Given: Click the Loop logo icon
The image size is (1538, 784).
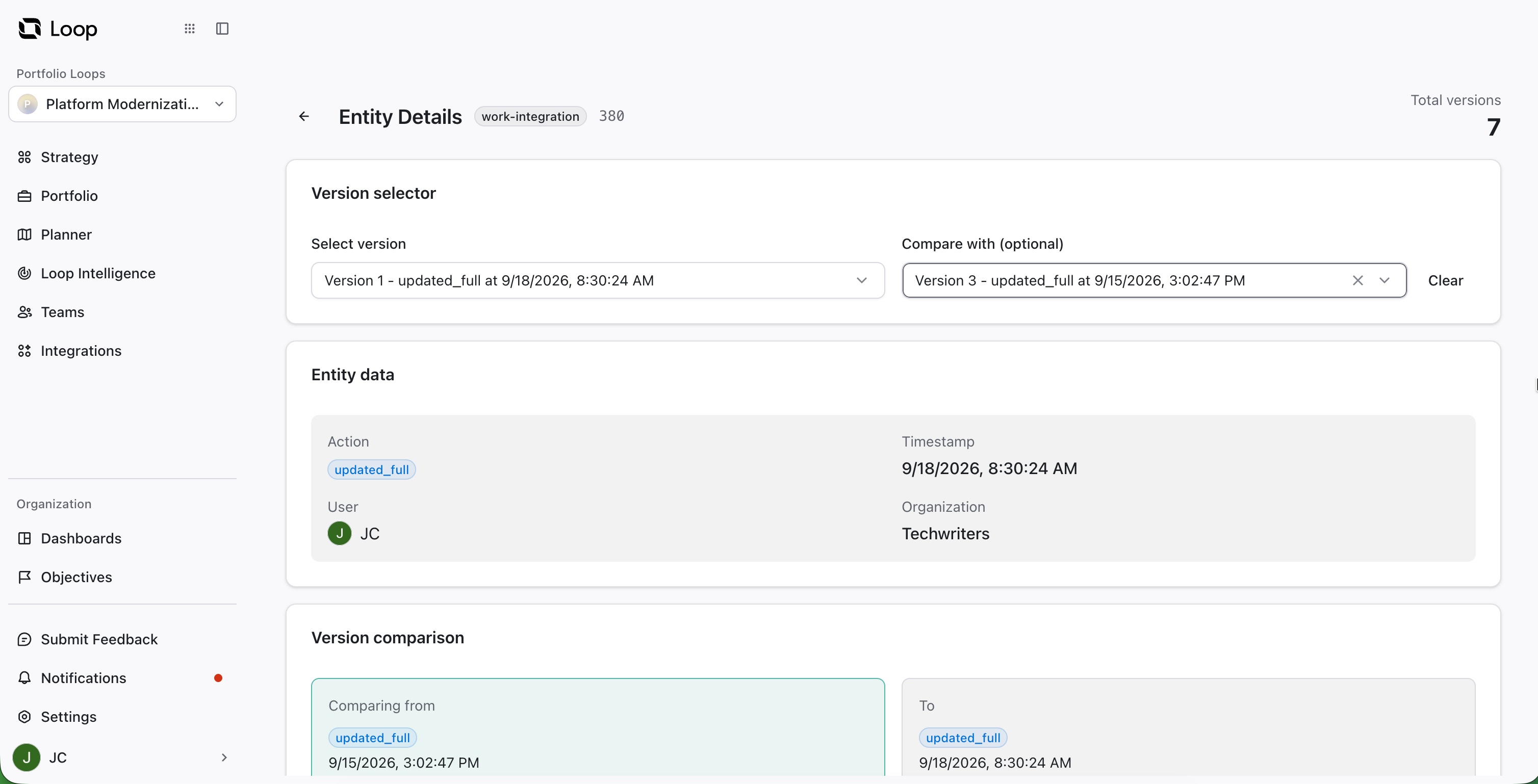Looking at the screenshot, I should click(29, 28).
